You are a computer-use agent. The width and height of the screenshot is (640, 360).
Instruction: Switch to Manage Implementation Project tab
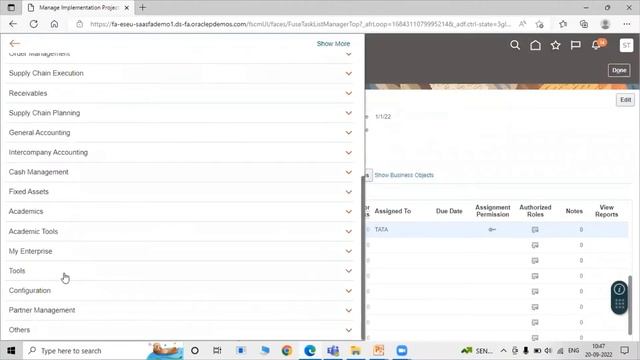pyautogui.click(x=78, y=7)
